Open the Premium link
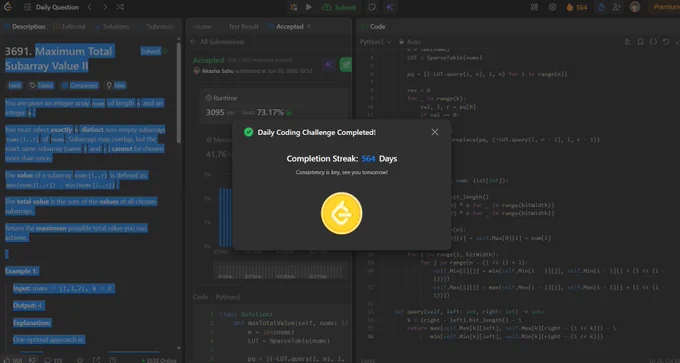The image size is (680, 363). pos(664,7)
